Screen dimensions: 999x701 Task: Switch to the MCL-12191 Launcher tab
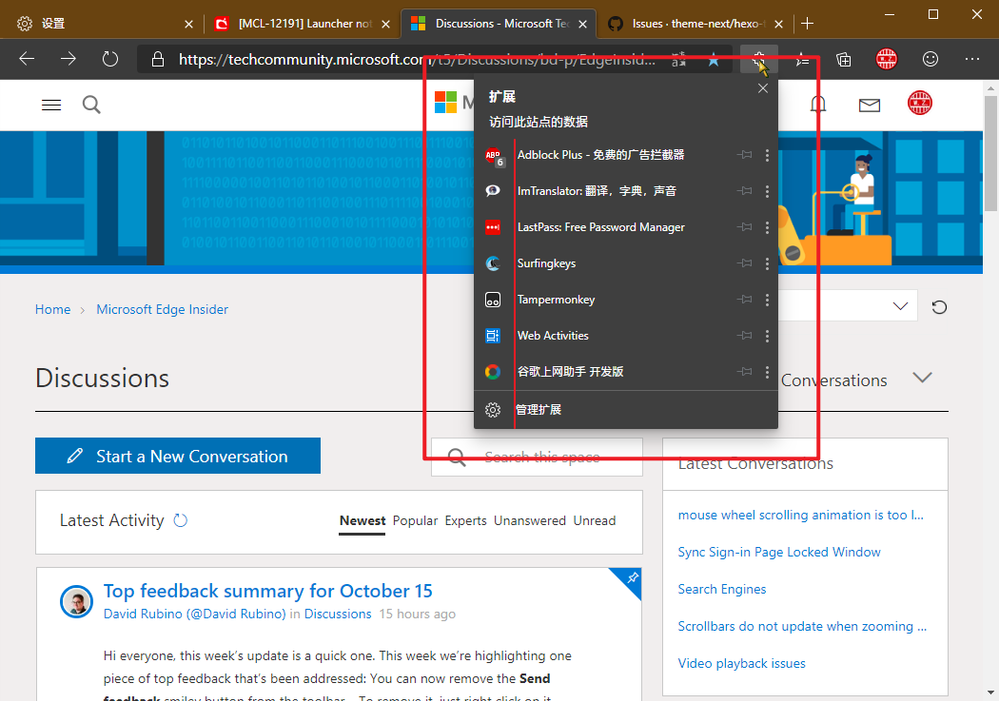click(x=302, y=24)
